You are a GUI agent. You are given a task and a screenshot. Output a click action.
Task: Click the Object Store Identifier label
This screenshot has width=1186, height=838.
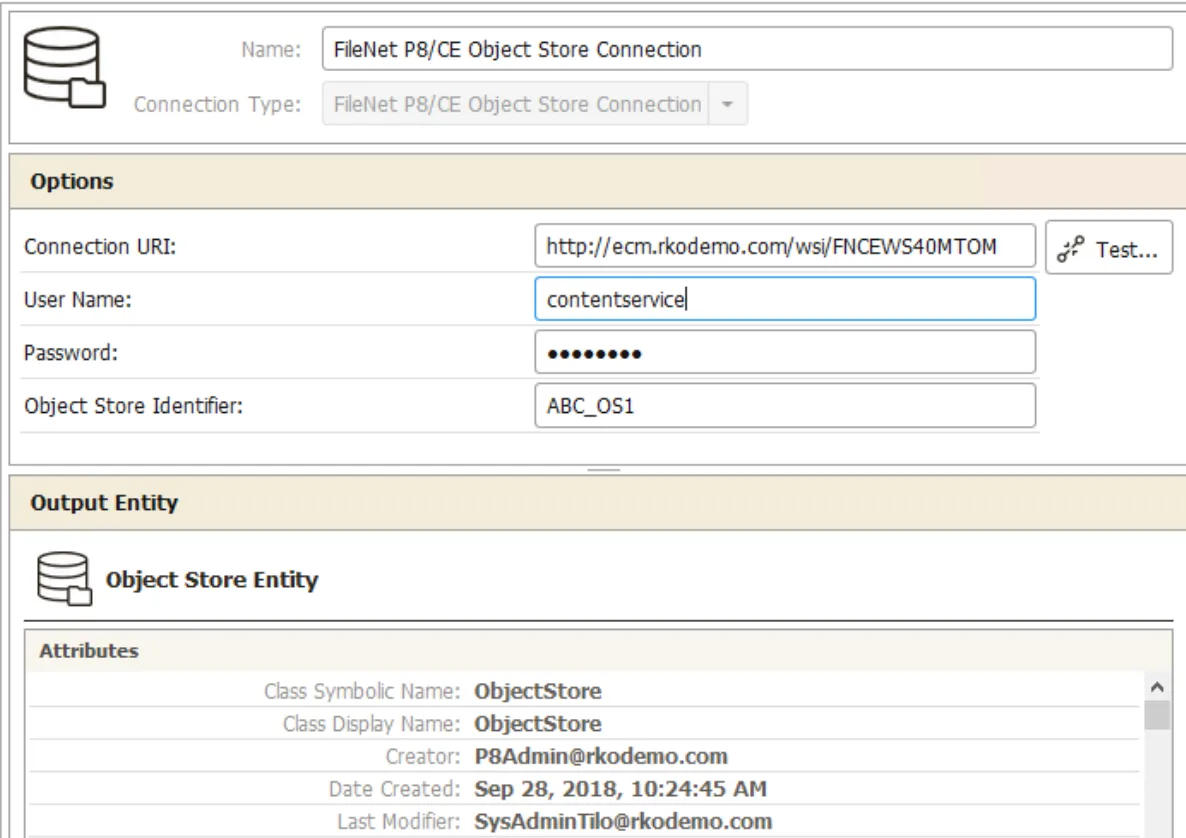point(133,406)
